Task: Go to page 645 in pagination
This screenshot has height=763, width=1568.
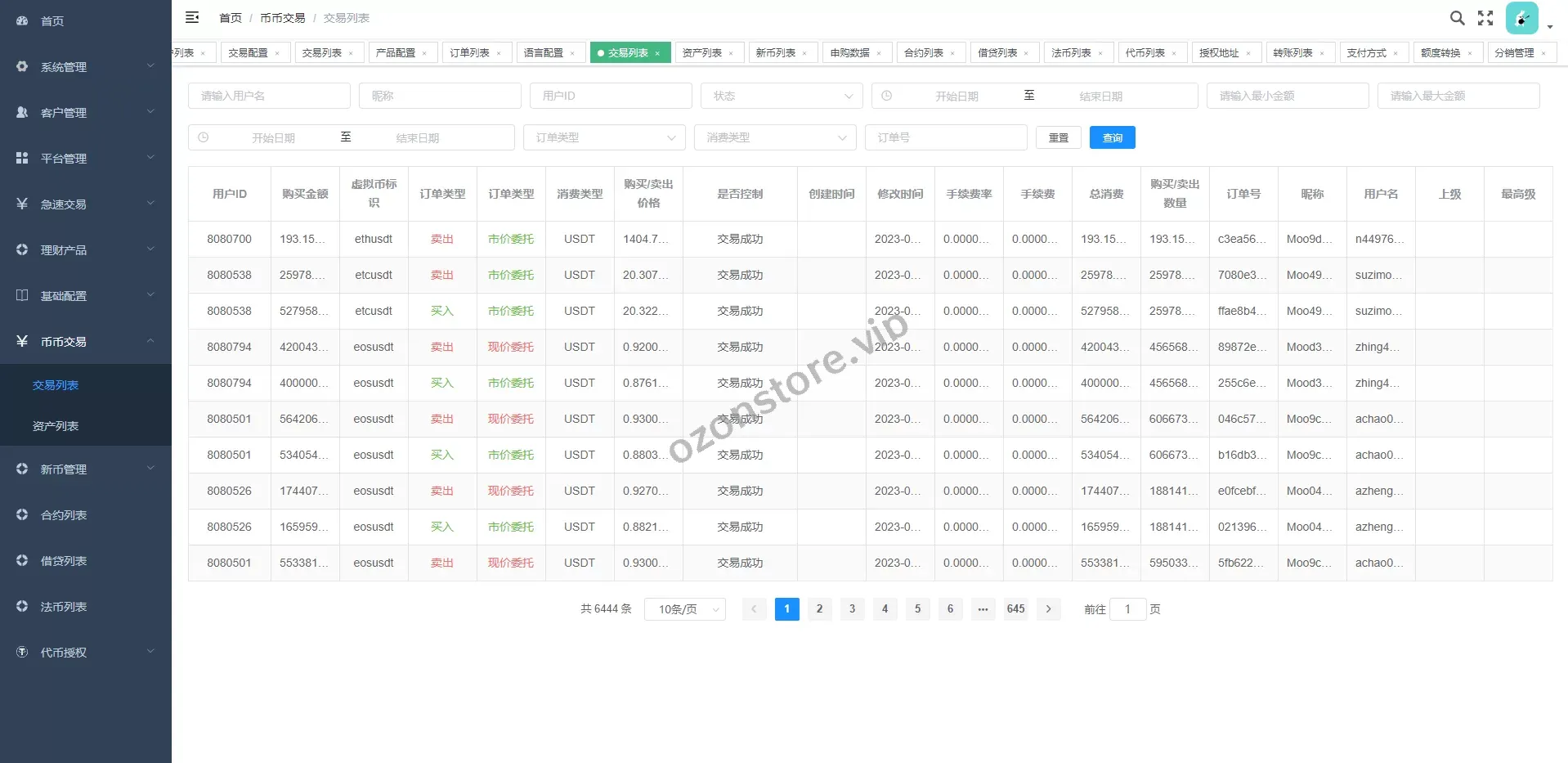Action: (1015, 609)
